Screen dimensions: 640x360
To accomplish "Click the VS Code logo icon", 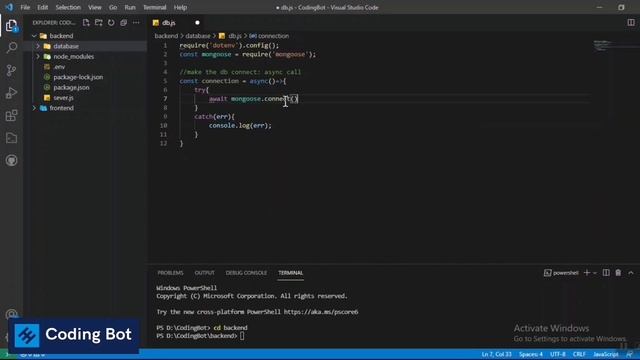I will click(9, 7).
